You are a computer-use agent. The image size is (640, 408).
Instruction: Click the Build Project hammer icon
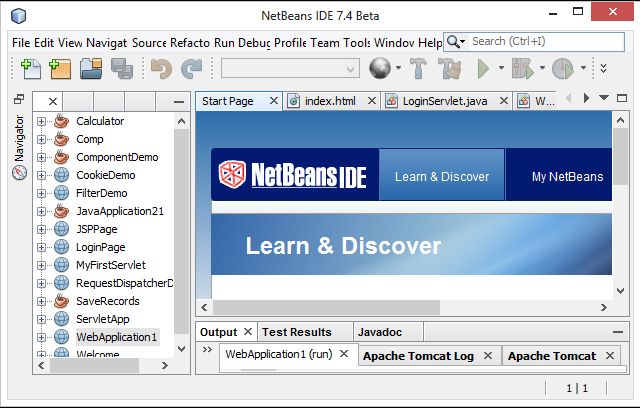[418, 68]
